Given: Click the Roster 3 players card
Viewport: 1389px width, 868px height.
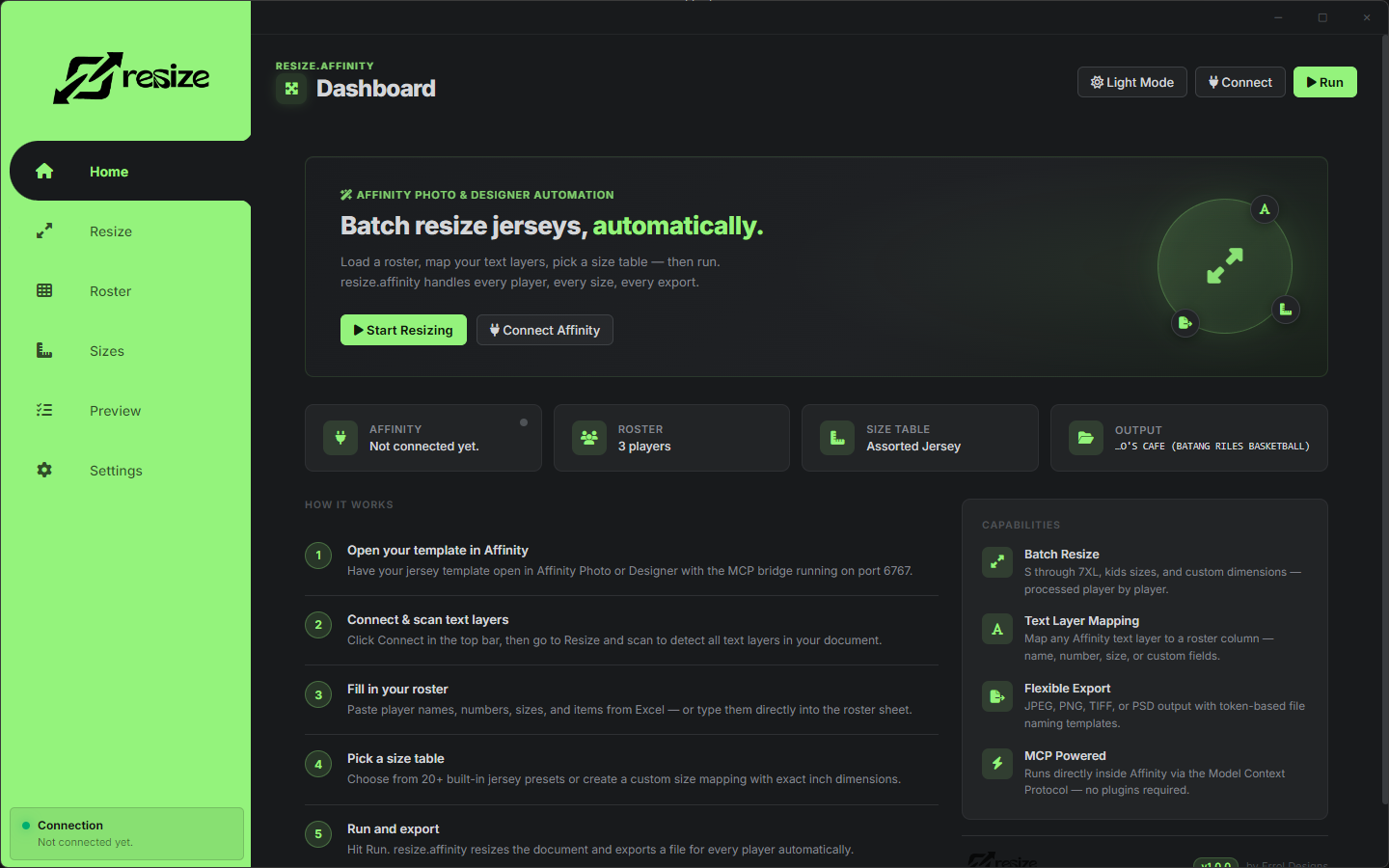Looking at the screenshot, I should 671,438.
